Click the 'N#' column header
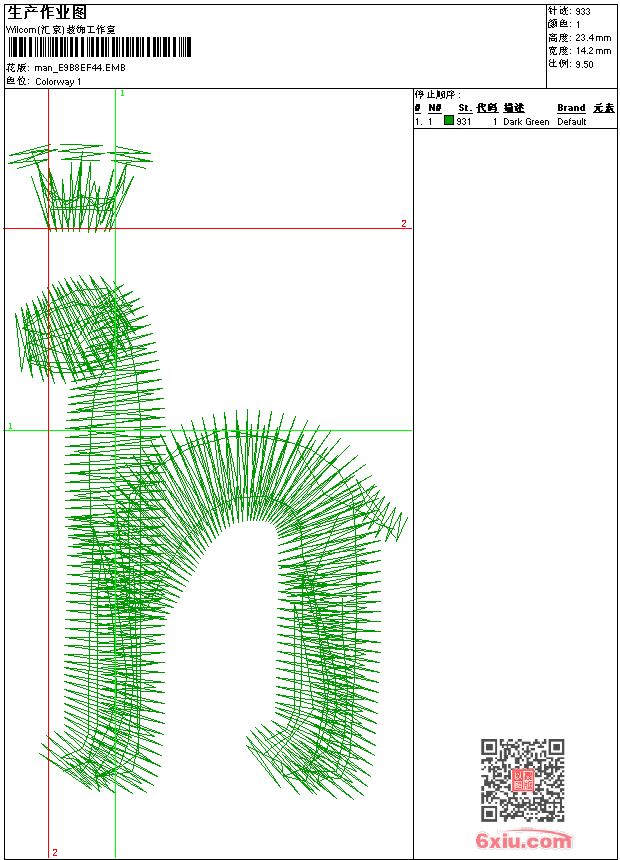The height and width of the screenshot is (860, 620). coord(434,108)
